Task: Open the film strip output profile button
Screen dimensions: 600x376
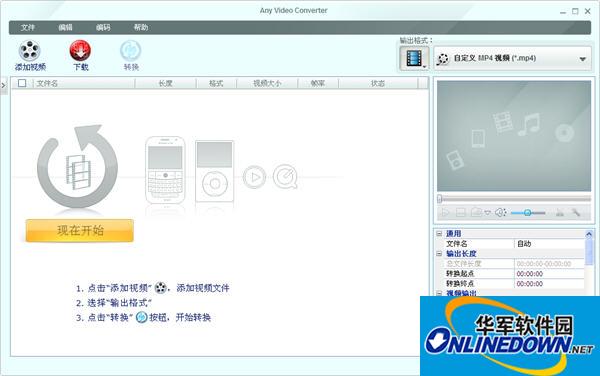Action: [414, 59]
